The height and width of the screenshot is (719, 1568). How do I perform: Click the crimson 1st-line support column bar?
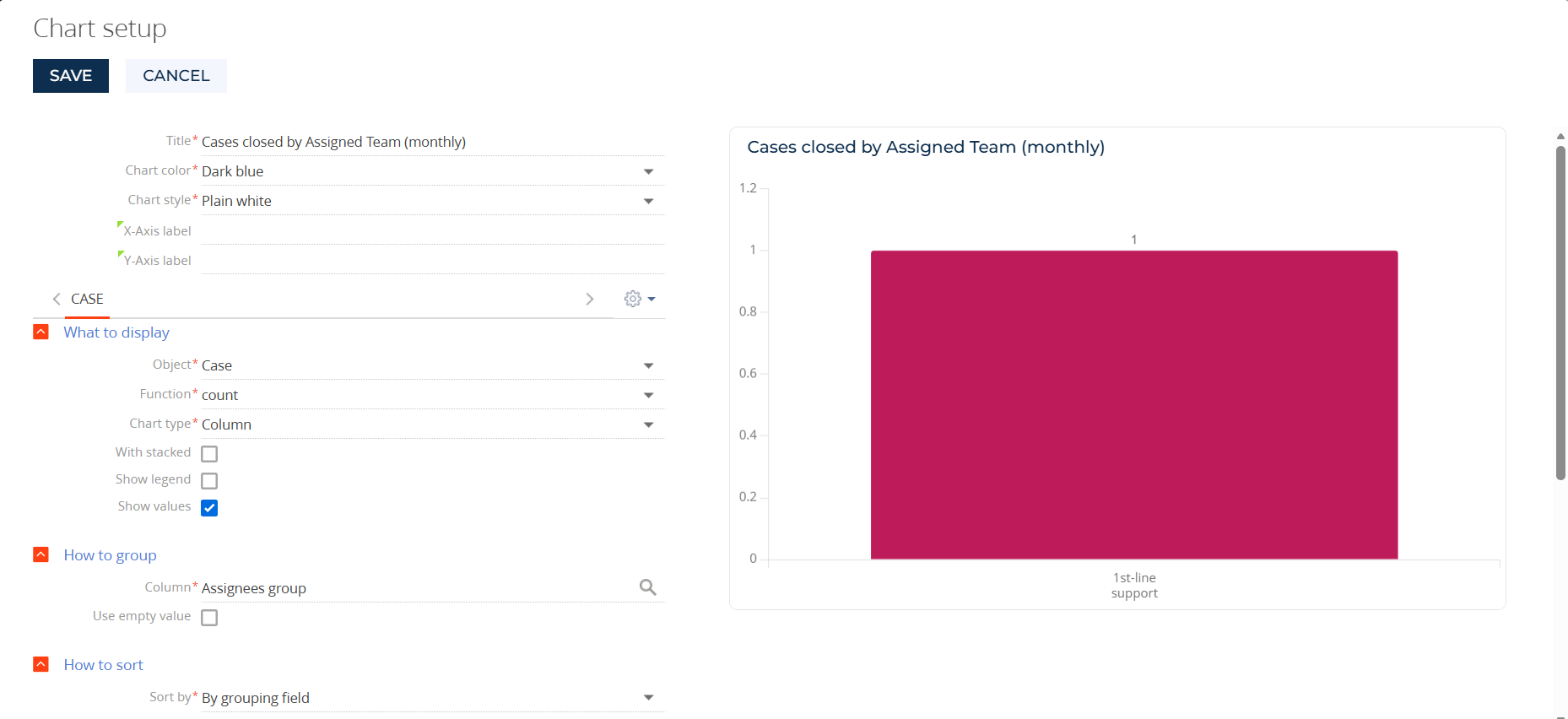[x=1134, y=405]
